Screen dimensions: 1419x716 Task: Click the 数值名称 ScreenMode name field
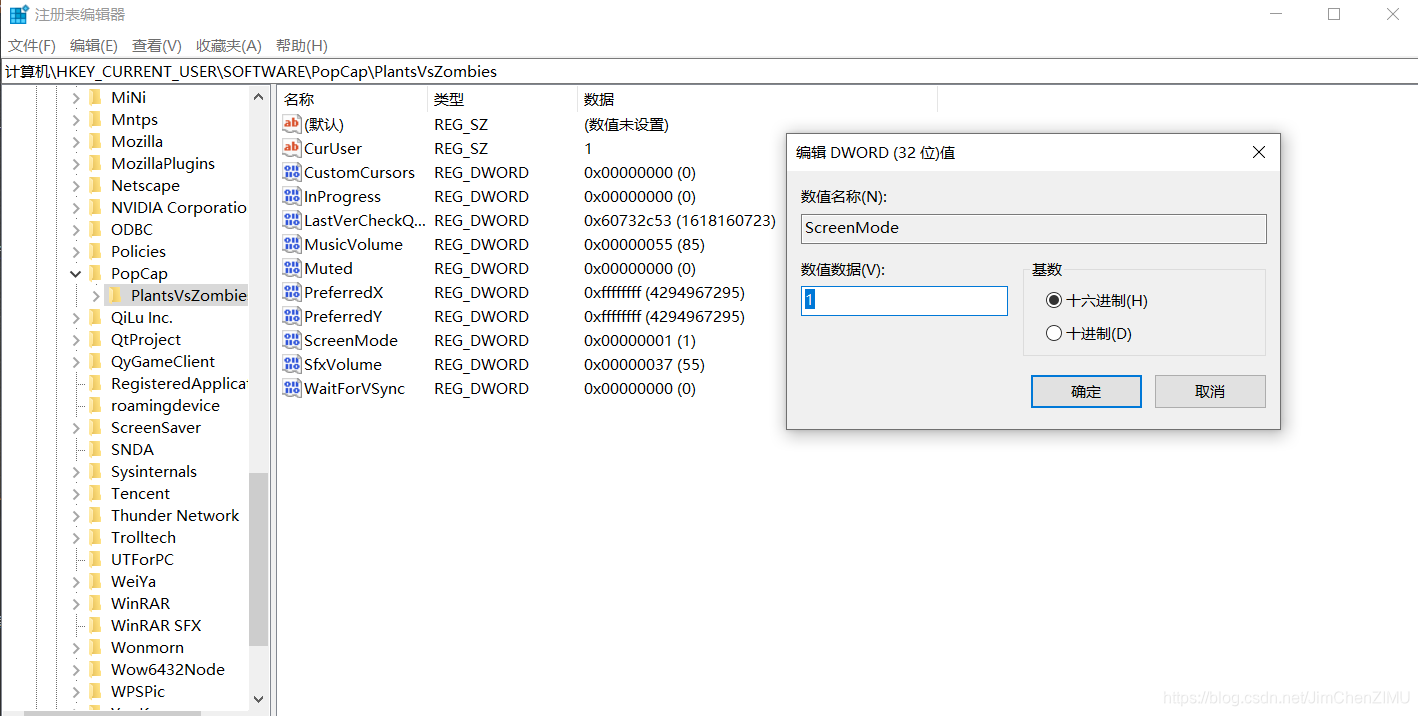(x=1034, y=228)
